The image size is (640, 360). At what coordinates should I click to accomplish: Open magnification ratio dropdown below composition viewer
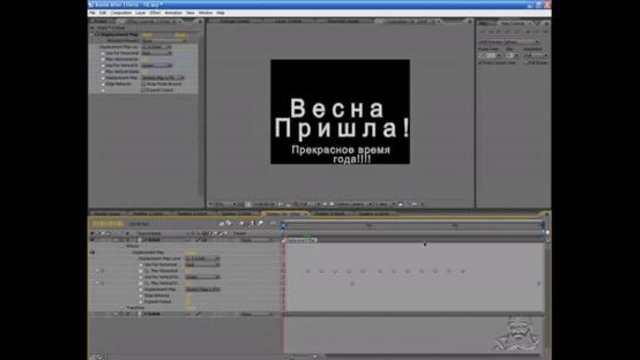tap(223, 204)
